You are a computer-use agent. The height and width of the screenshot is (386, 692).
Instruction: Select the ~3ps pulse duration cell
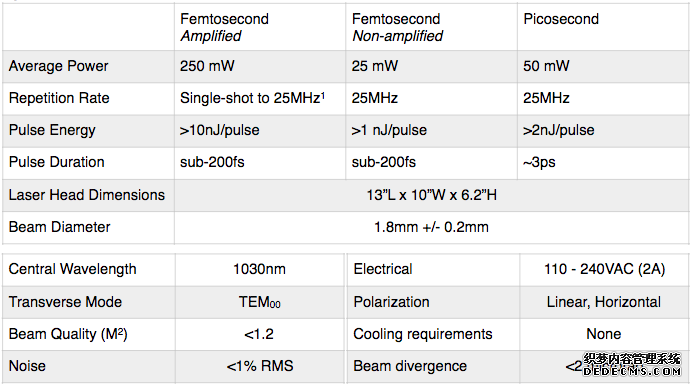click(603, 162)
